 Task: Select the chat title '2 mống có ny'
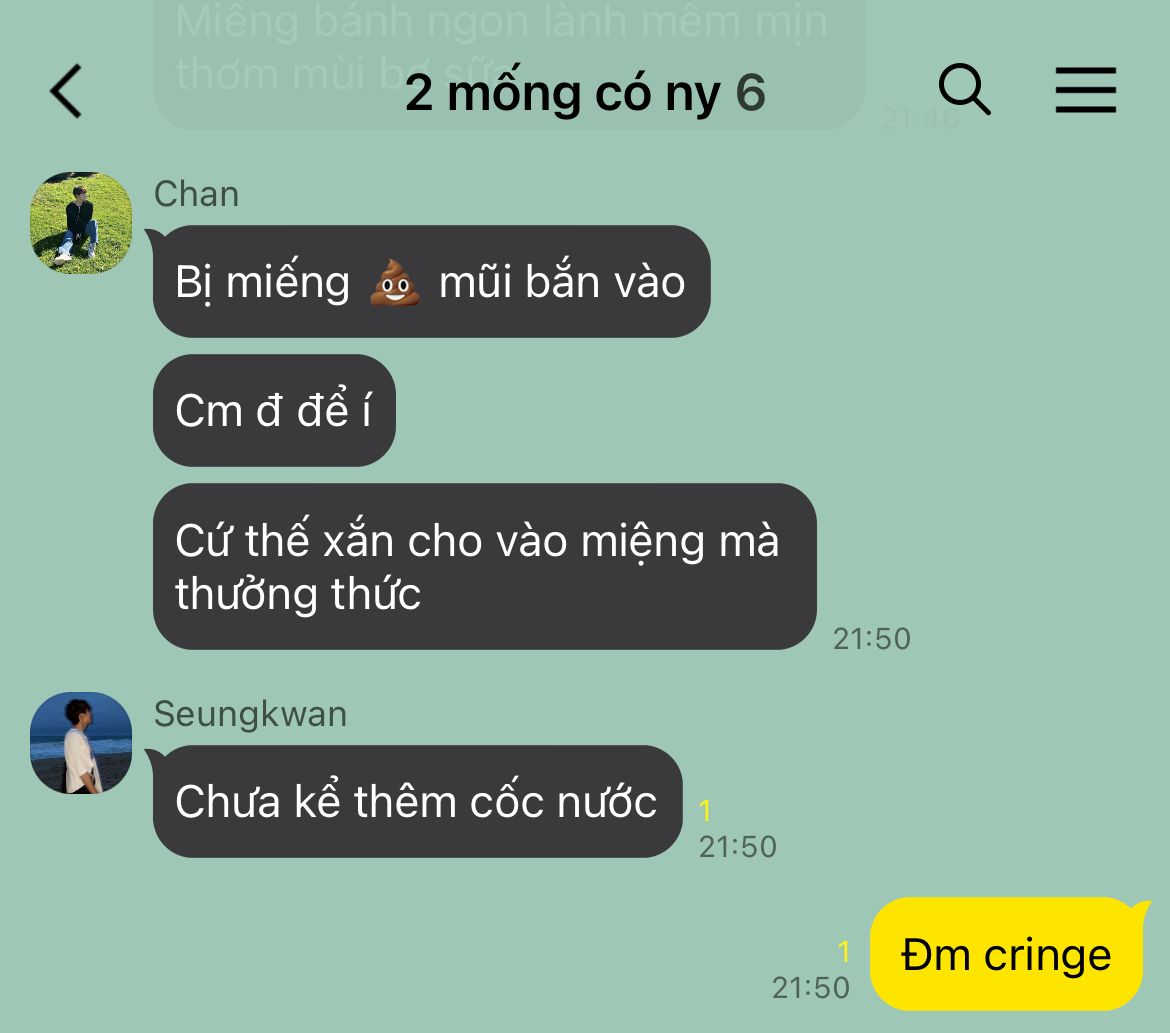[563, 93]
